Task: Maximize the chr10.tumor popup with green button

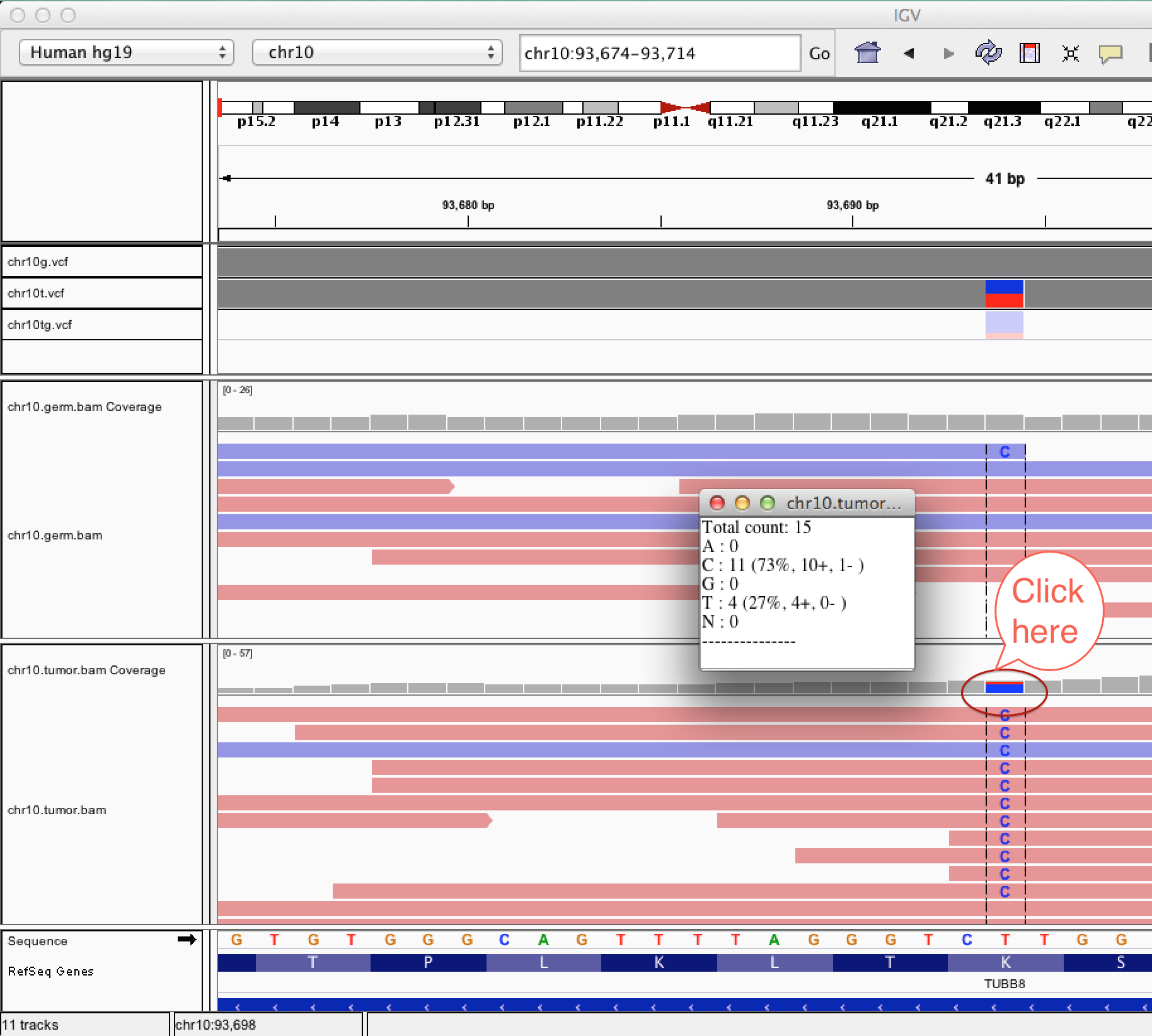Action: (768, 503)
